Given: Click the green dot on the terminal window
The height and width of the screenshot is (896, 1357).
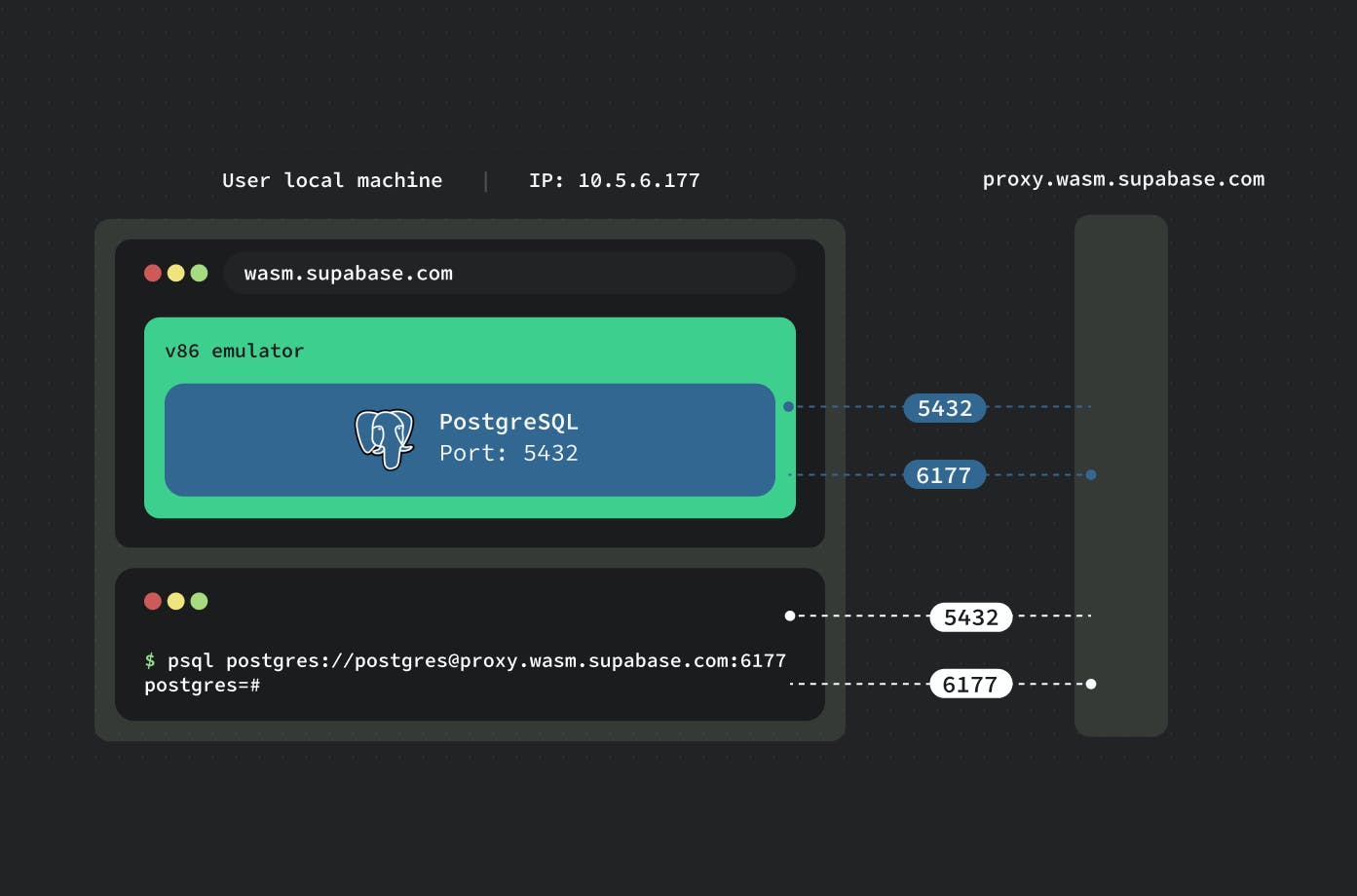Looking at the screenshot, I should [200, 601].
